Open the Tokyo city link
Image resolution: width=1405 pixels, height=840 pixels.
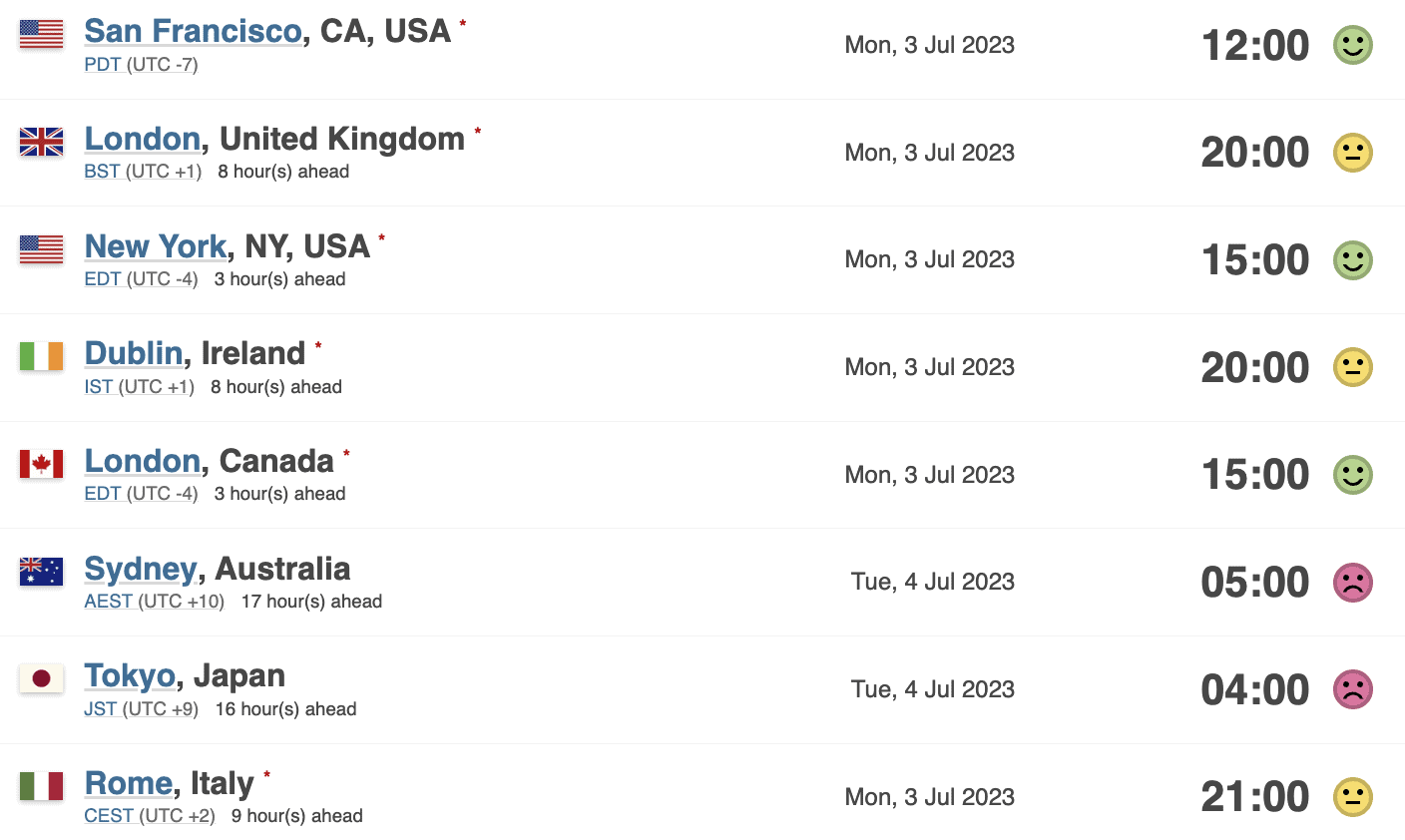pyautogui.click(x=130, y=676)
